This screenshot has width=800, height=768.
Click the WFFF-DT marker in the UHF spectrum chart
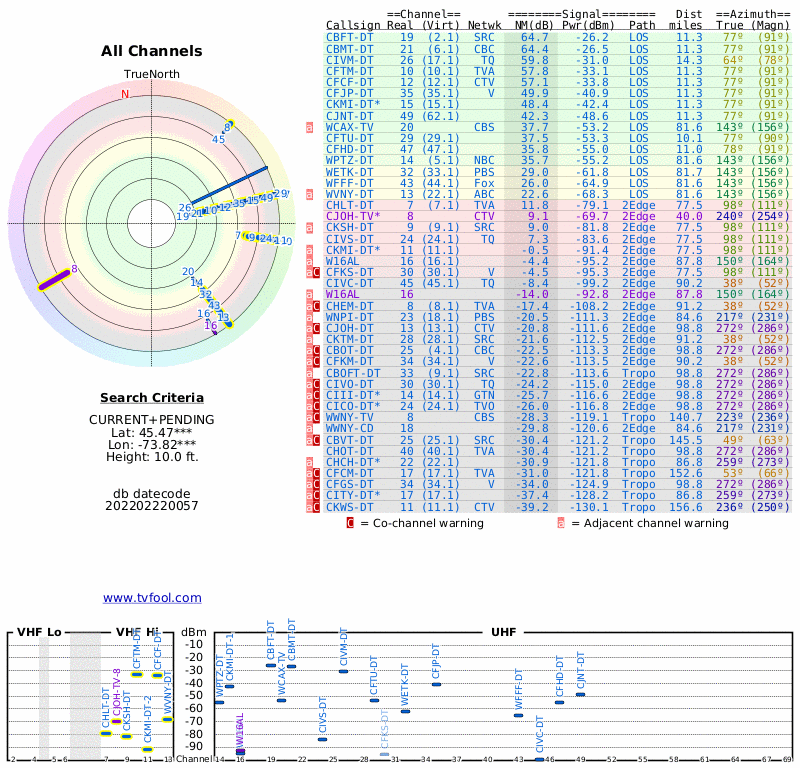518,715
